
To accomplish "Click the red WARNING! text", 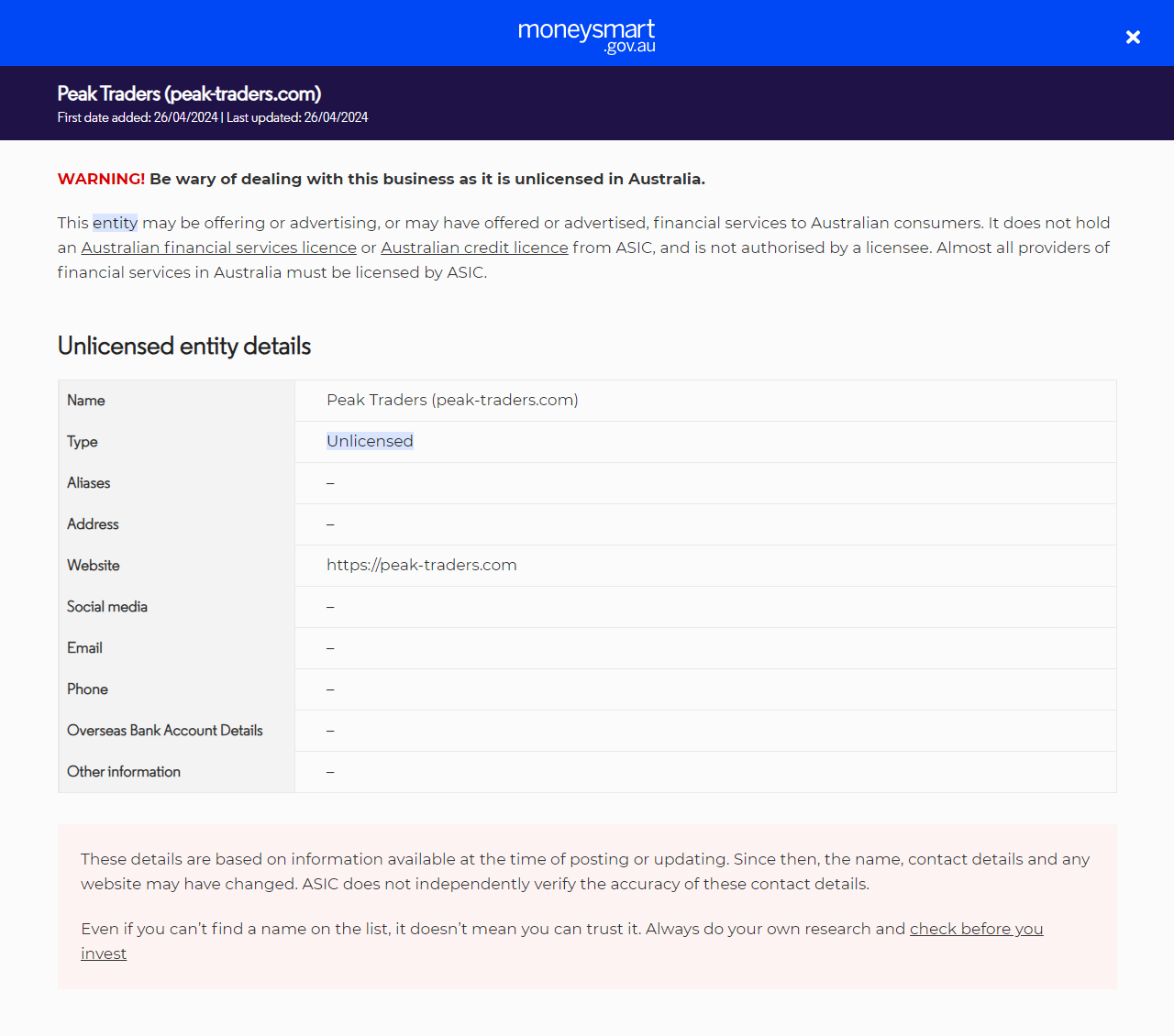I will pos(101,179).
